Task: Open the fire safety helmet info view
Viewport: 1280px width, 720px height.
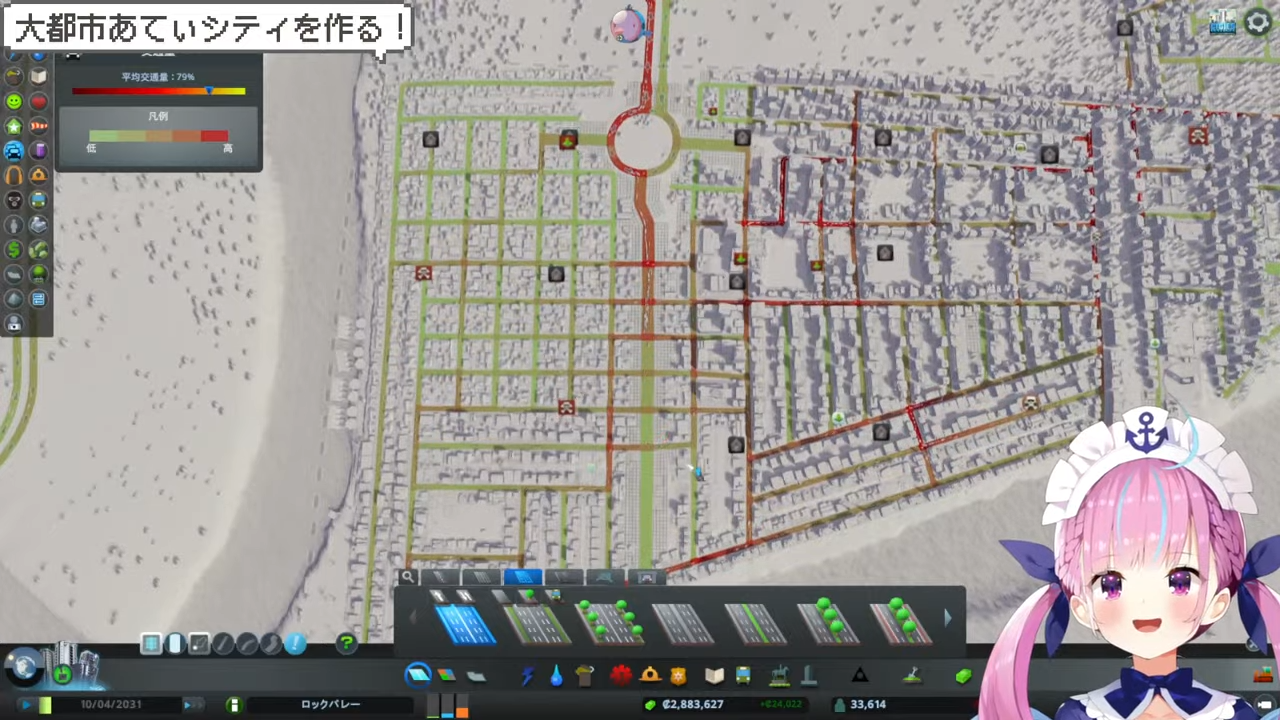Action: tap(39, 175)
